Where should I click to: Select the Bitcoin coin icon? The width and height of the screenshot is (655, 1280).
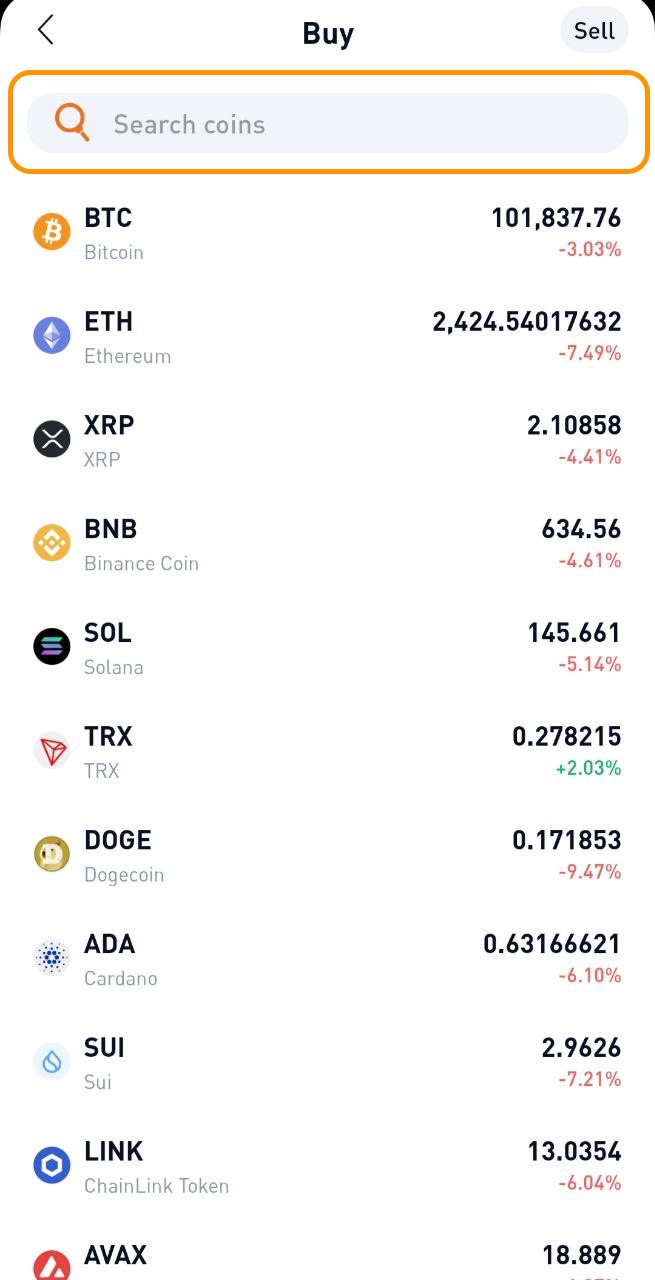pyautogui.click(x=52, y=232)
